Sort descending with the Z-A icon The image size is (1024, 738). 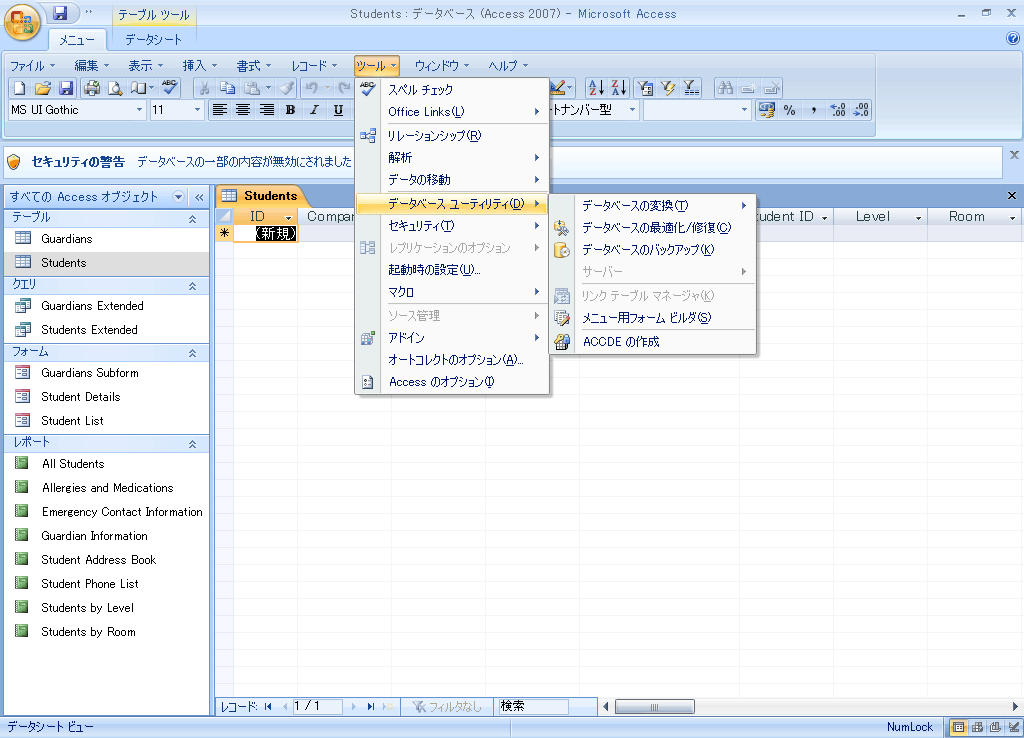pos(618,88)
